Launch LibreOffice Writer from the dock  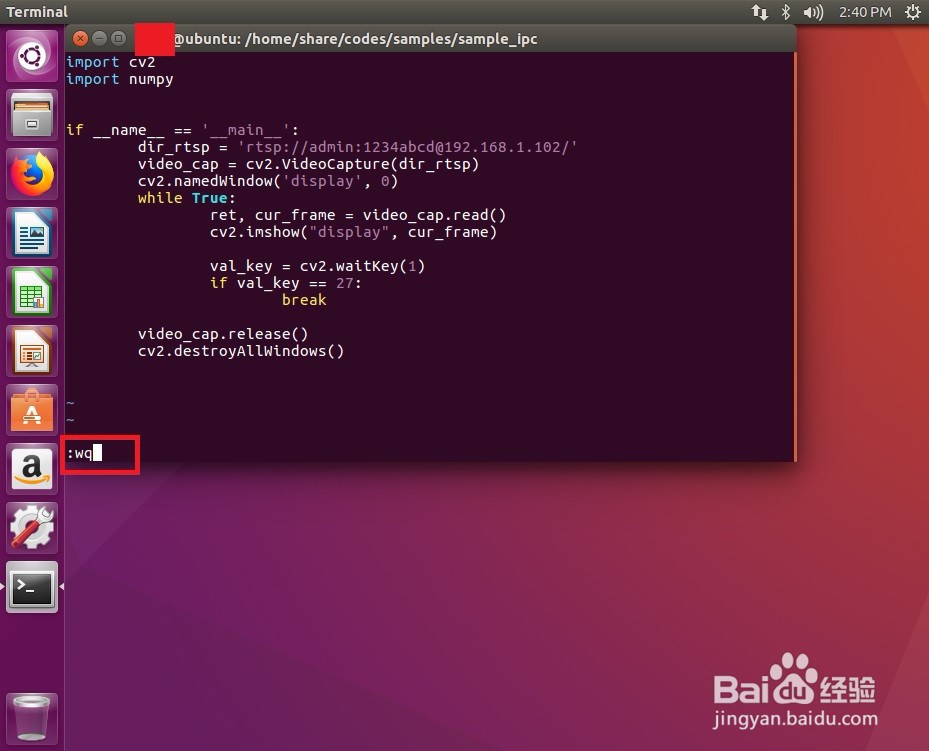point(32,232)
